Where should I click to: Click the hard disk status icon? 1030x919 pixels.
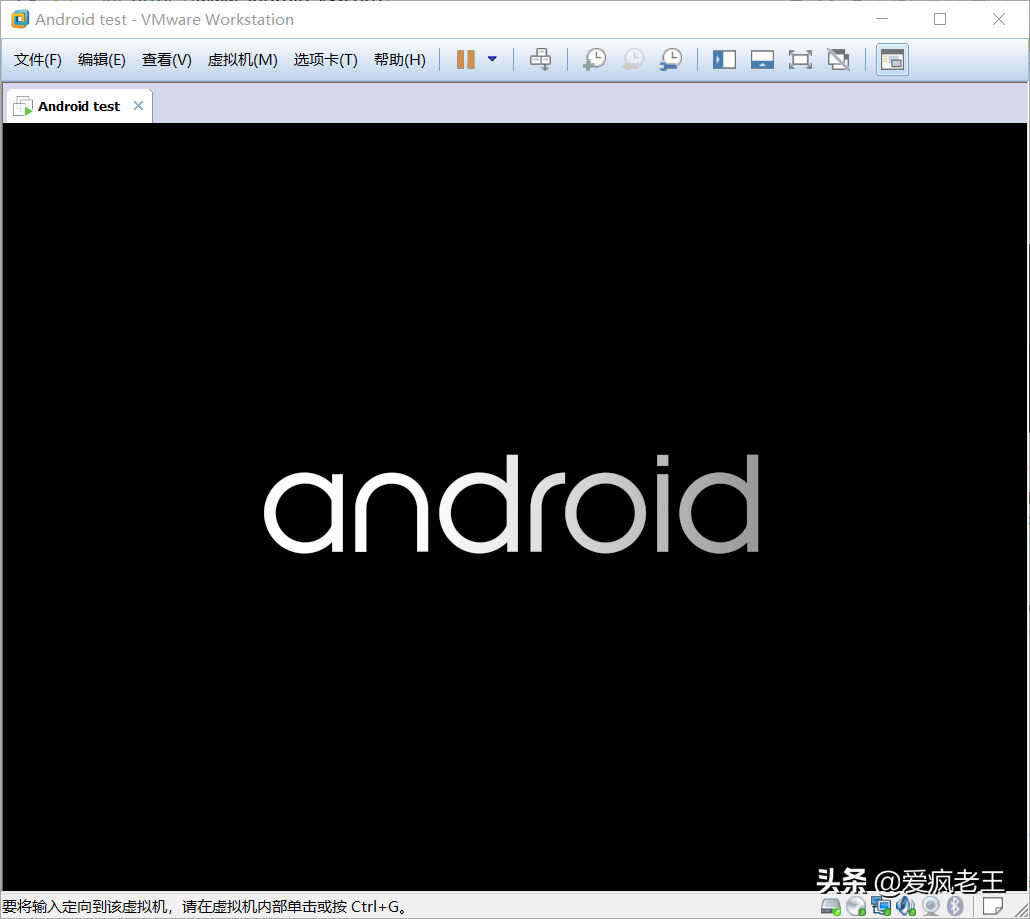(831, 907)
